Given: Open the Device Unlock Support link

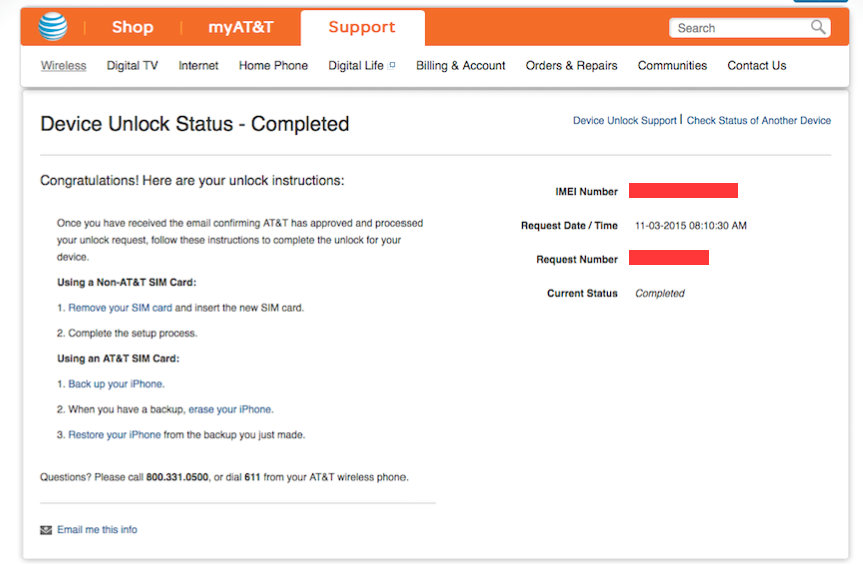Looking at the screenshot, I should (x=624, y=121).
